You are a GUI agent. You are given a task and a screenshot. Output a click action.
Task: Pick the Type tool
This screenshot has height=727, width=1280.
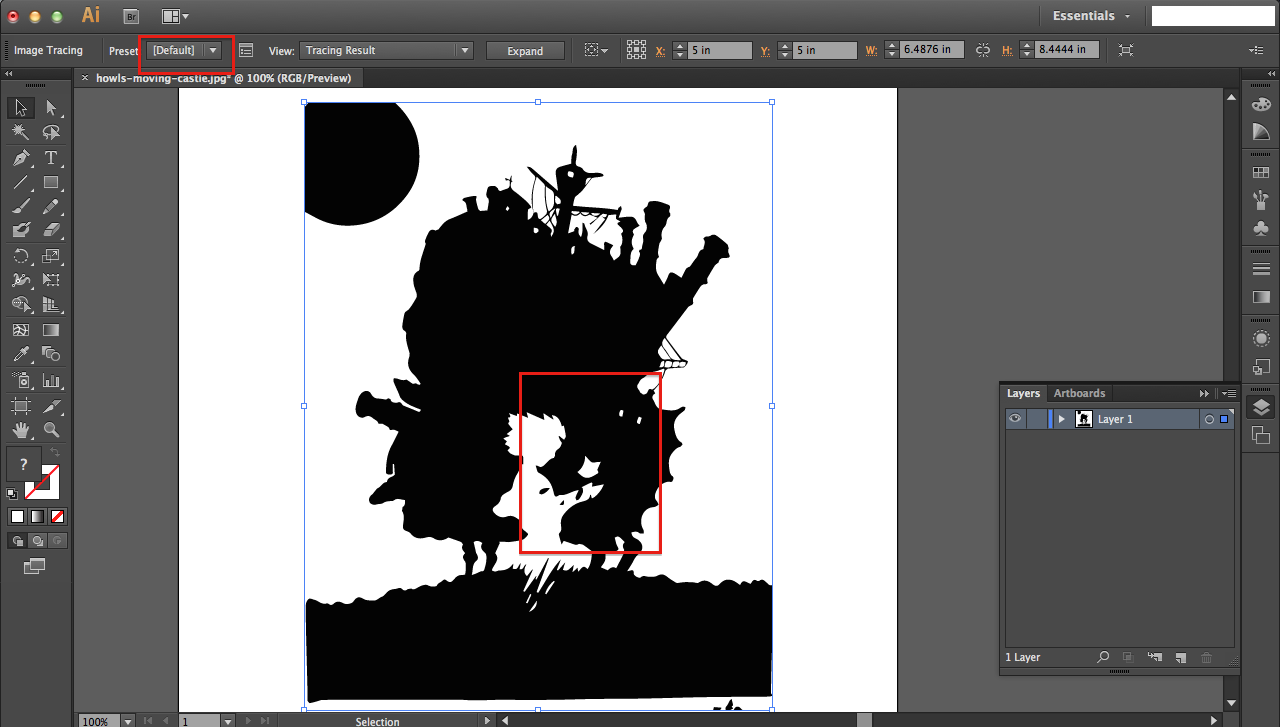click(51, 158)
